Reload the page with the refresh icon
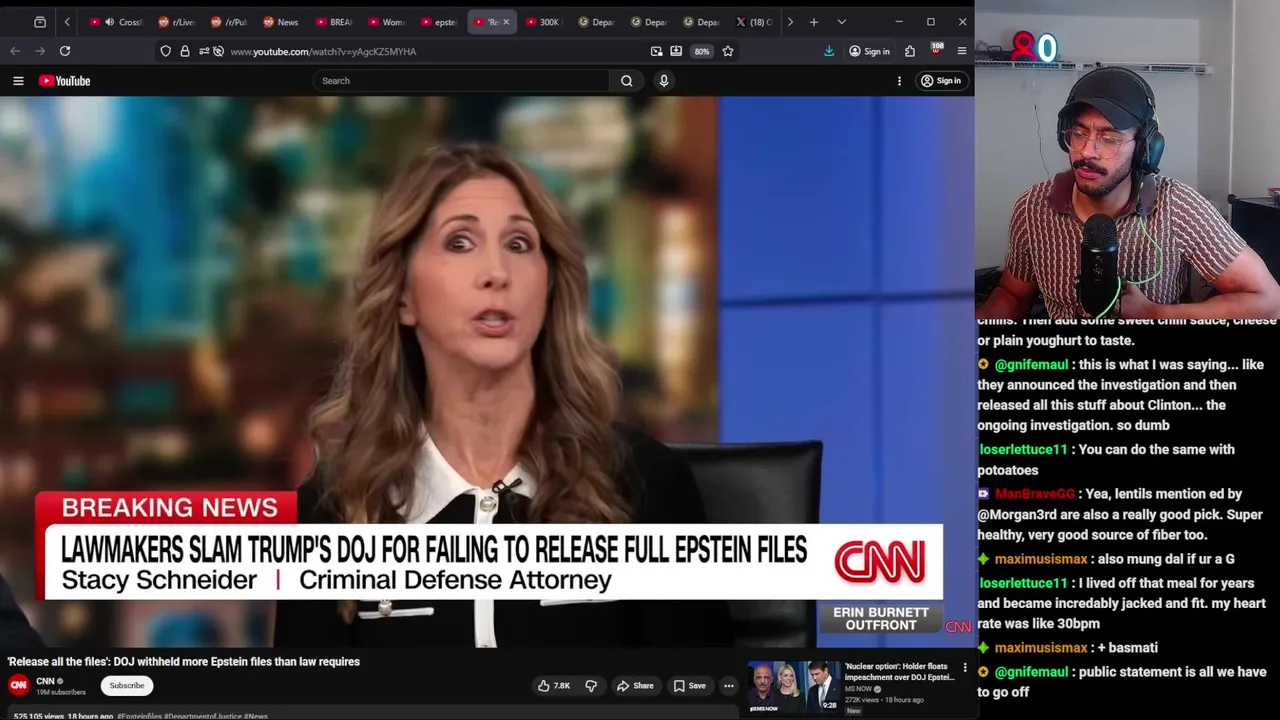The height and width of the screenshot is (720, 1280). pyautogui.click(x=65, y=51)
